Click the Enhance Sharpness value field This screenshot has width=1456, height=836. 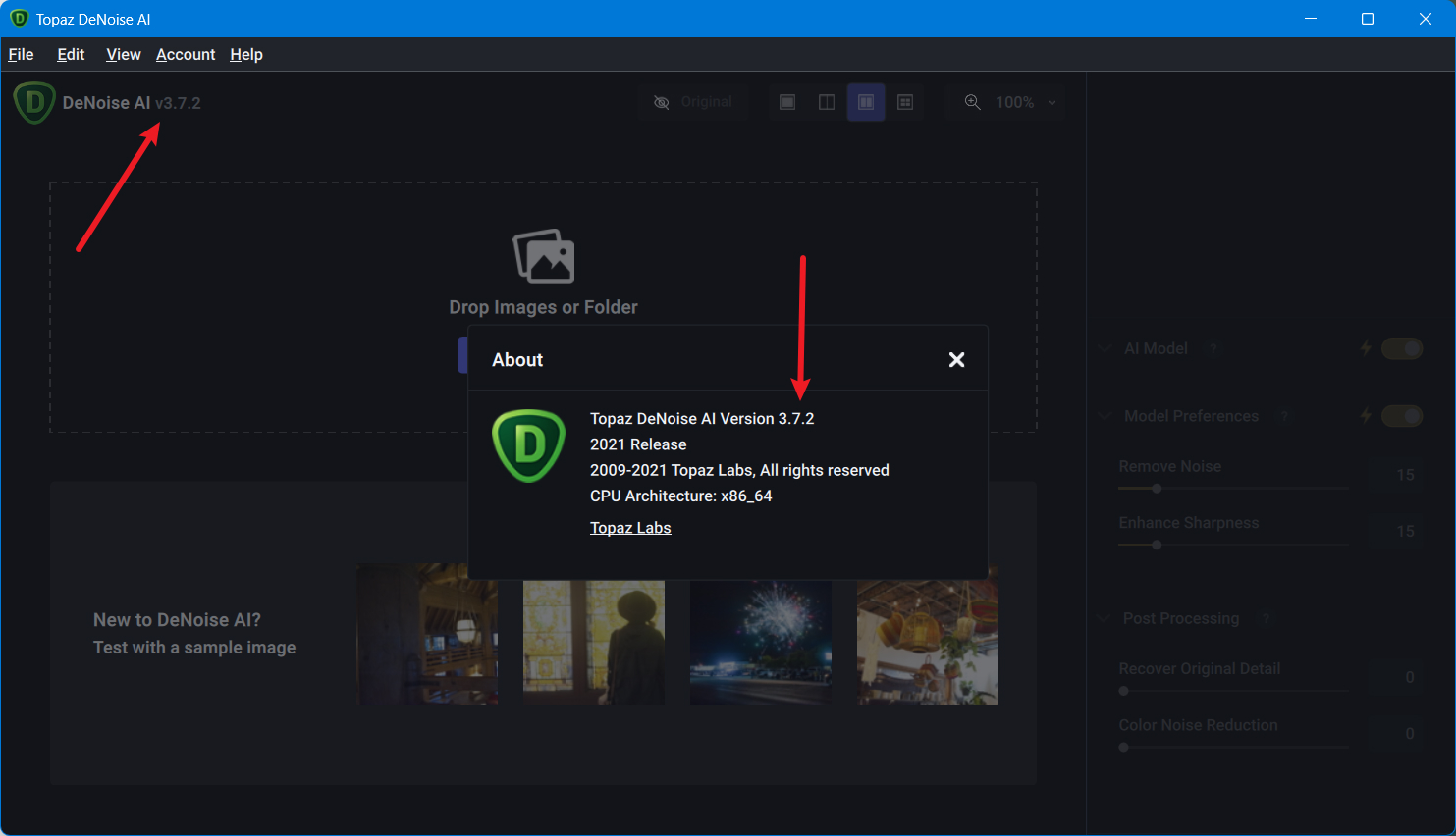click(x=1396, y=531)
